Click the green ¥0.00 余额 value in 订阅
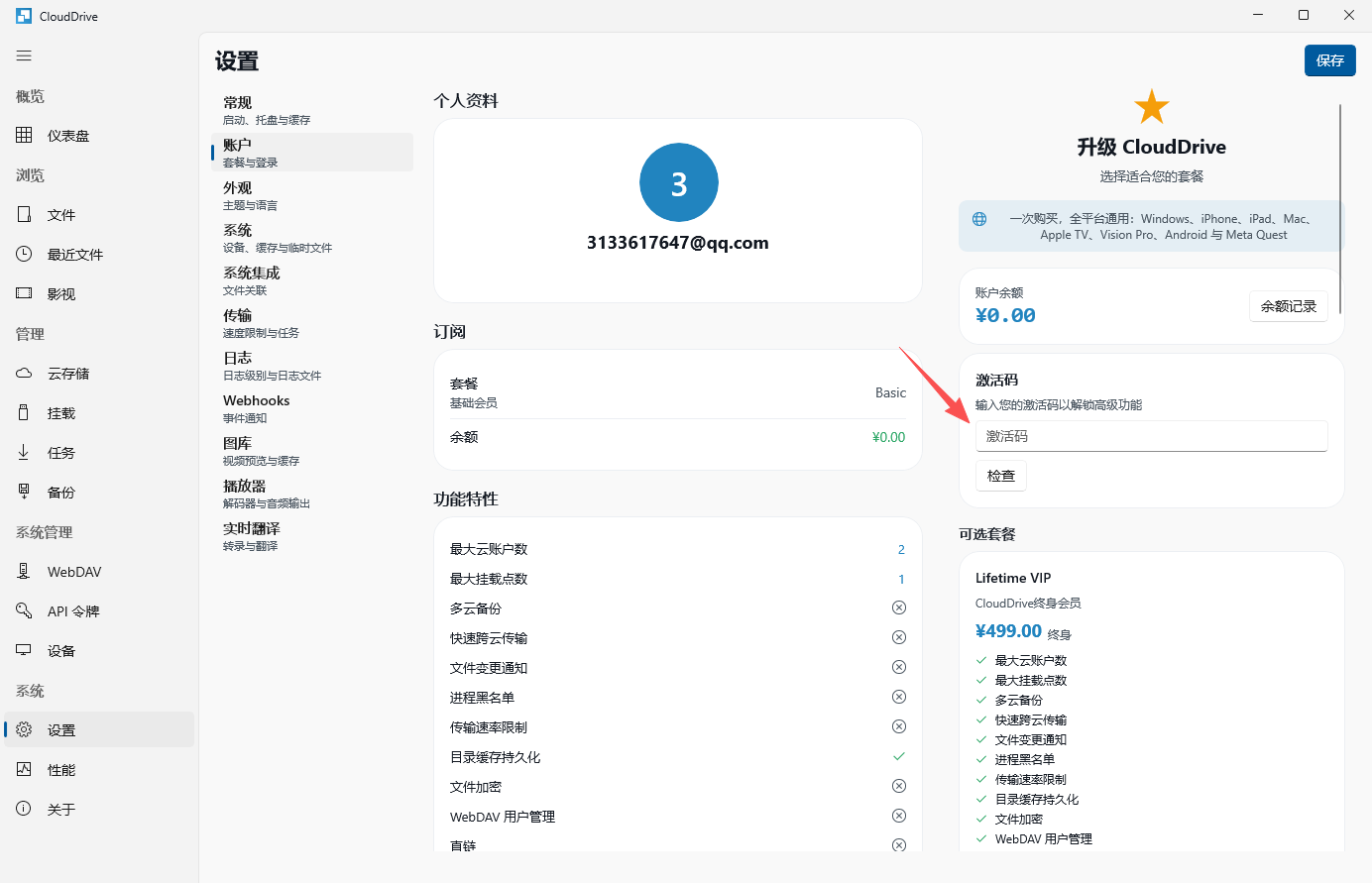The width and height of the screenshot is (1372, 883). click(888, 437)
